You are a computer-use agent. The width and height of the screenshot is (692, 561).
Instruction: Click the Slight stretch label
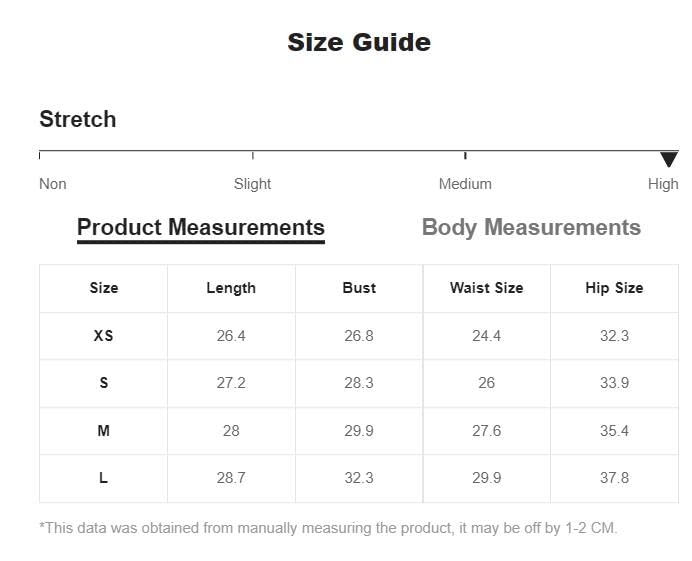click(x=252, y=184)
